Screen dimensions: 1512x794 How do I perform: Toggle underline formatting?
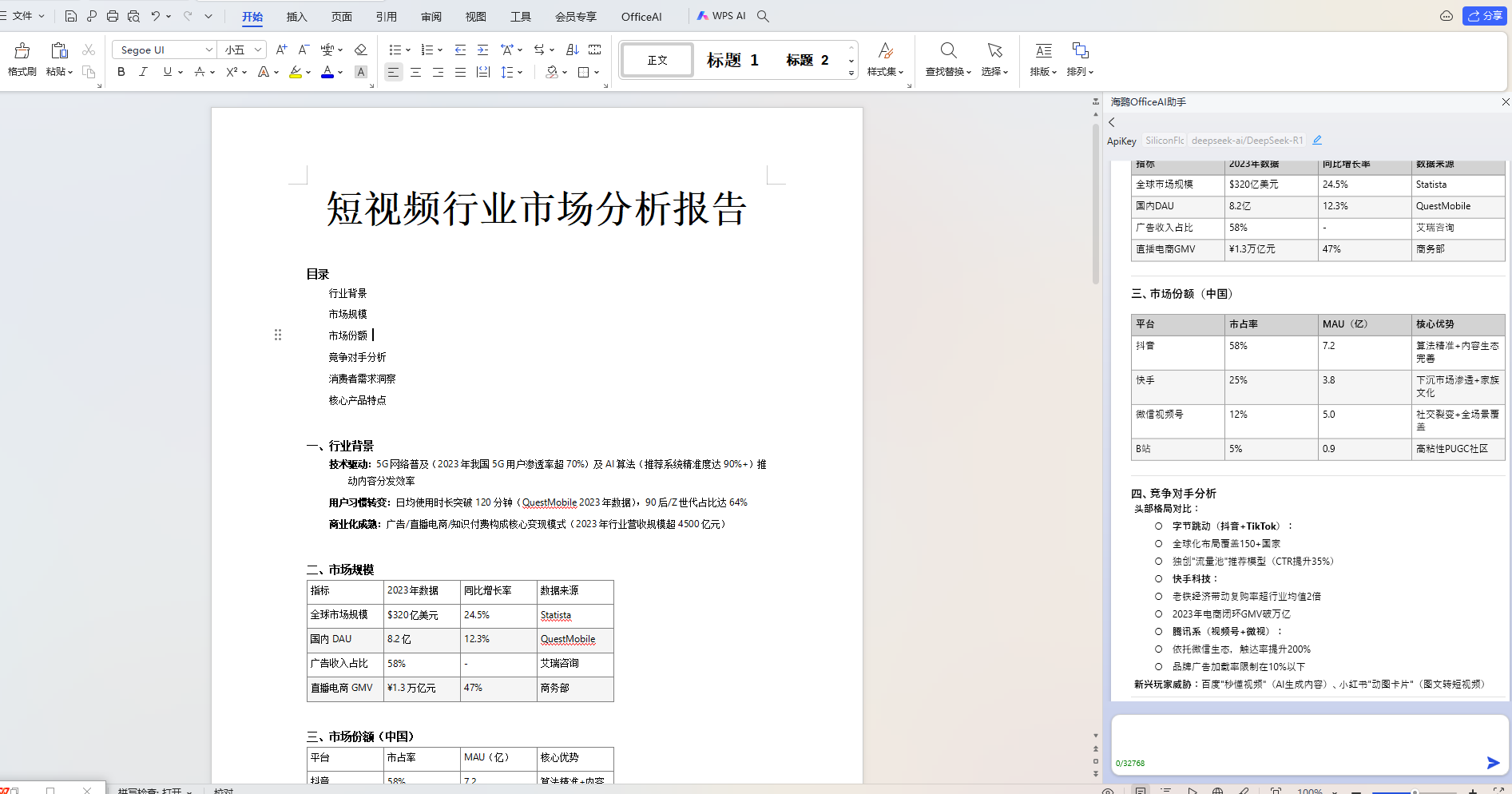(x=167, y=72)
